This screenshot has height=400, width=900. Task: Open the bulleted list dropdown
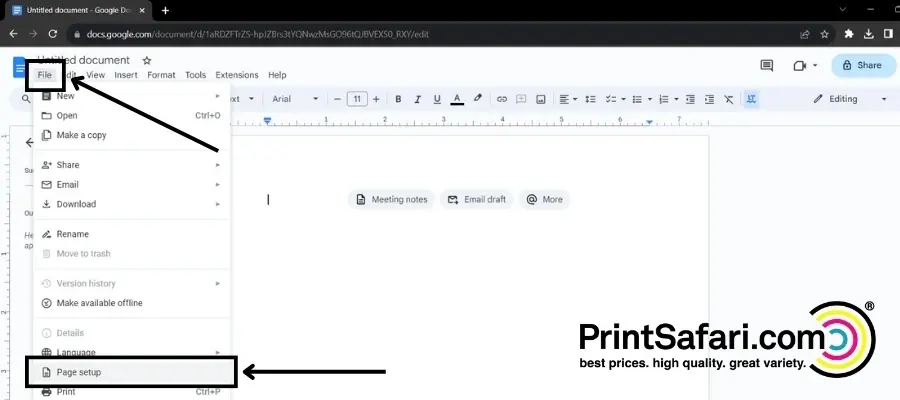(x=642, y=99)
